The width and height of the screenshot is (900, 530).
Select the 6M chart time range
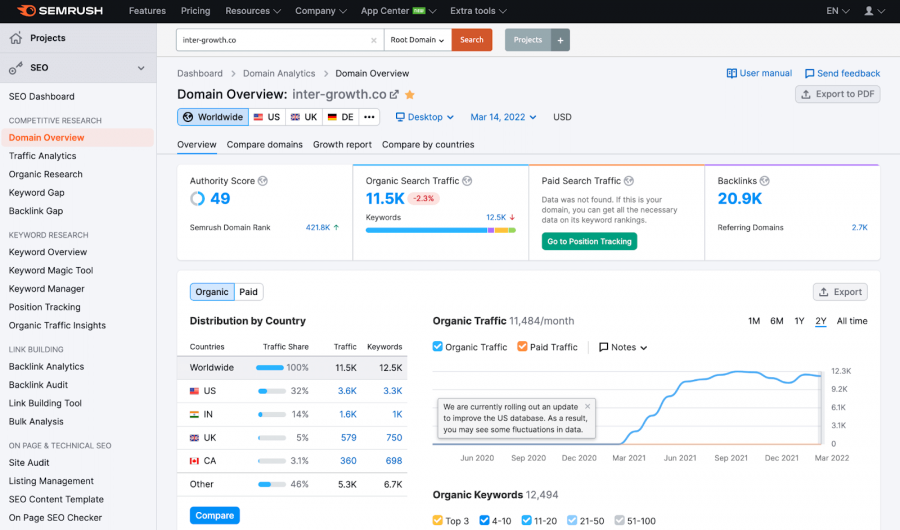pyautogui.click(x=777, y=321)
